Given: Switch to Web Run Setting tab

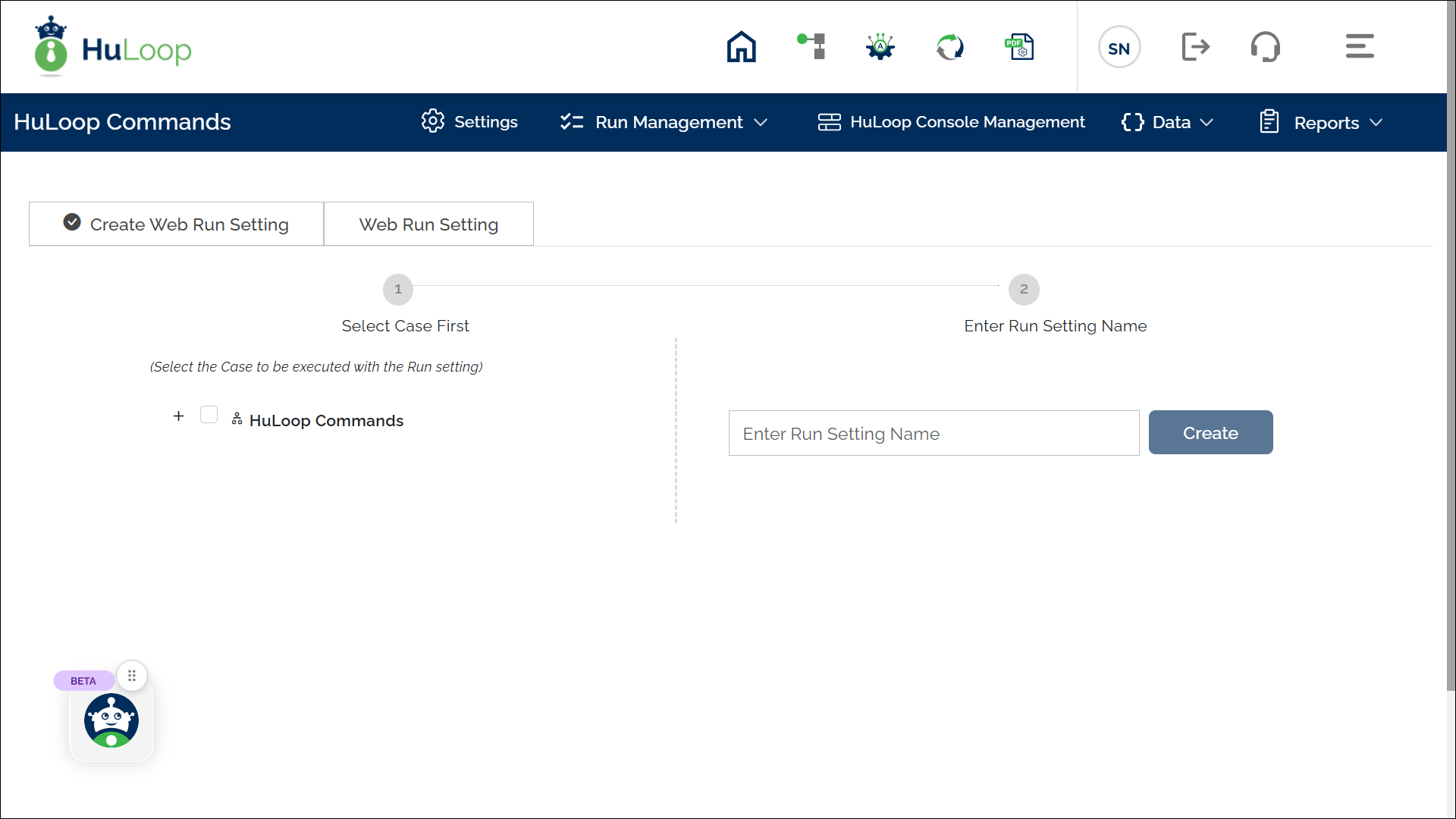Looking at the screenshot, I should coord(428,224).
